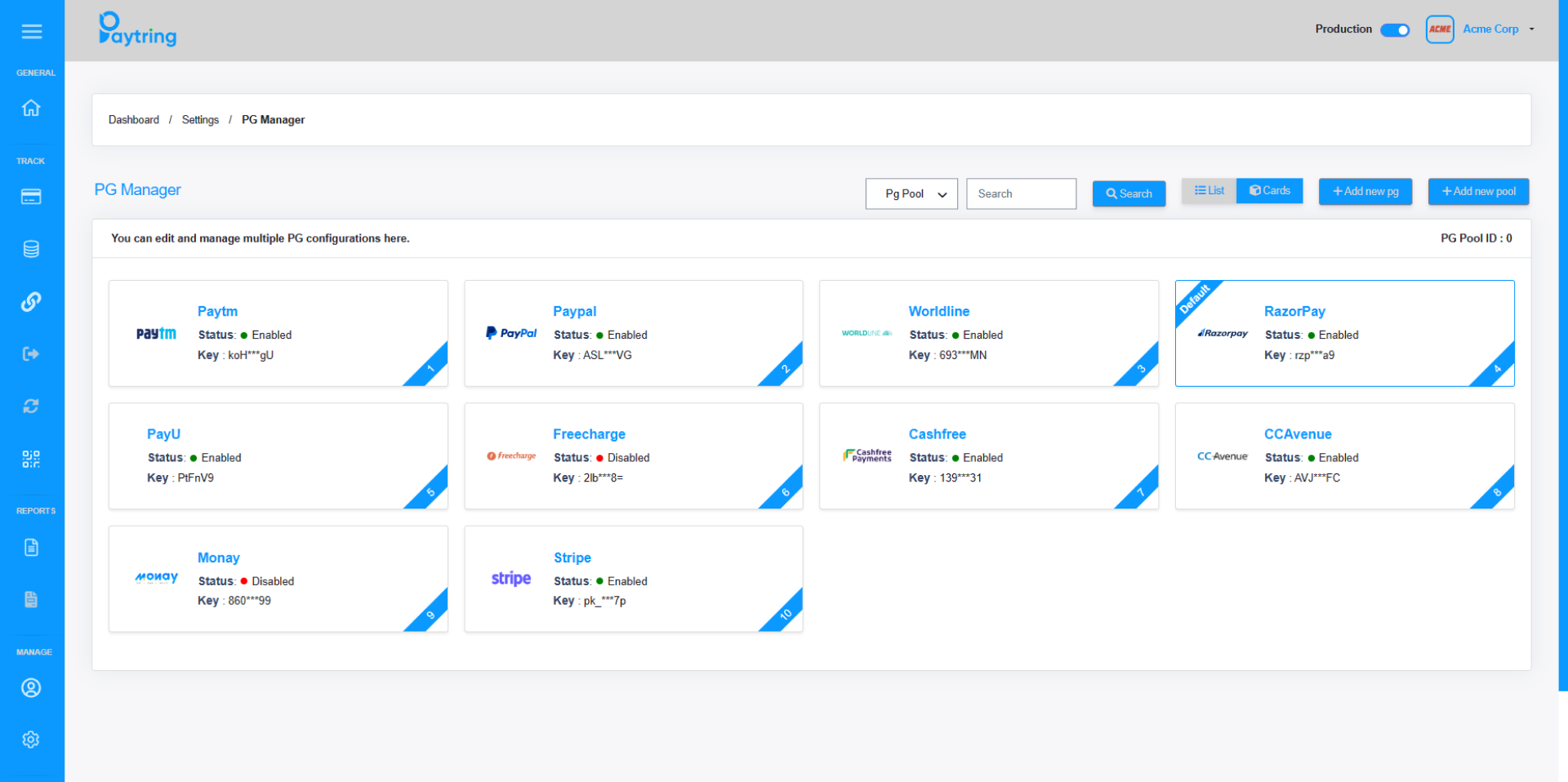Open the sign-out arrow sidebar icon
1568x782 pixels.
point(31,353)
